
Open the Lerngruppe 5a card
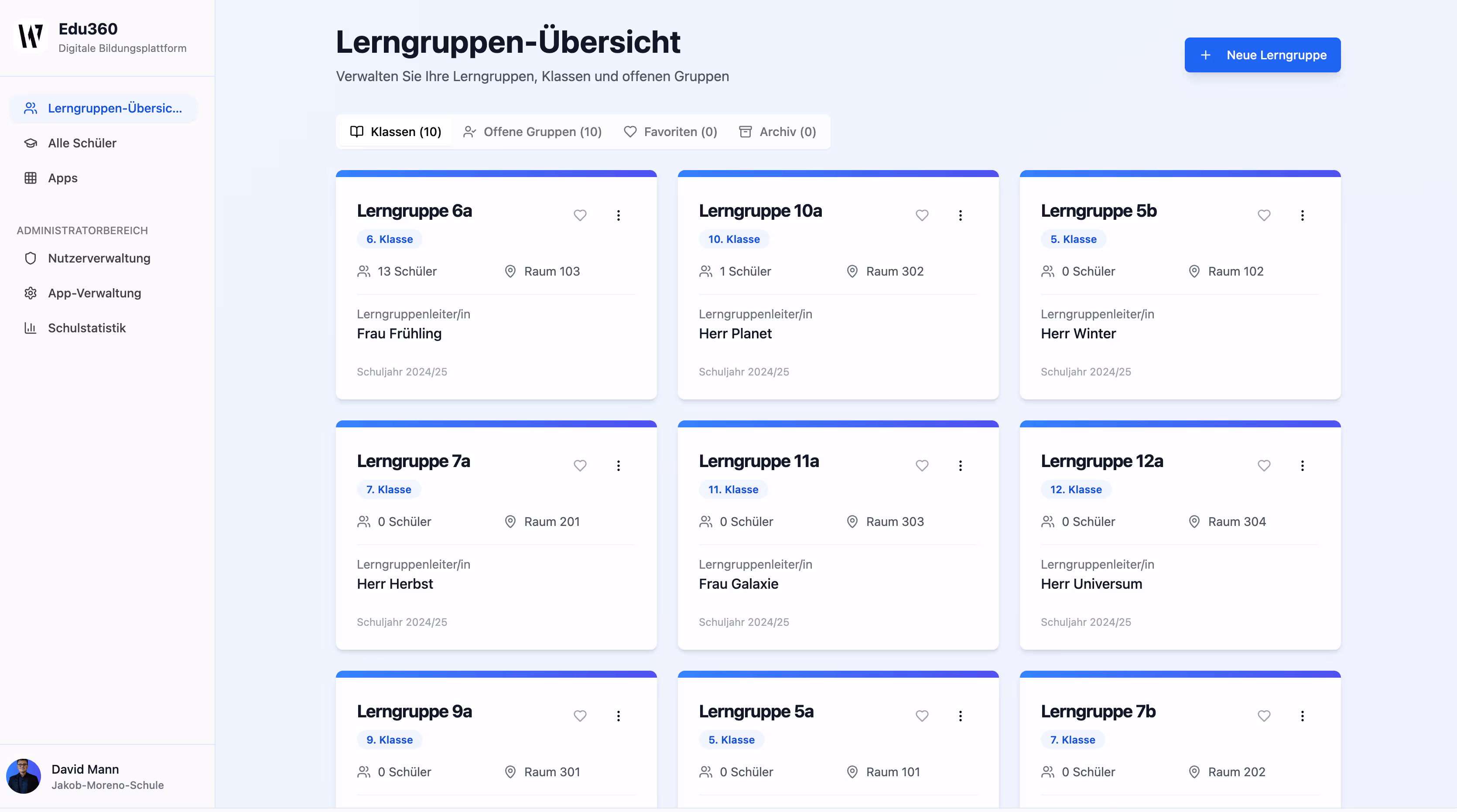[x=756, y=711]
